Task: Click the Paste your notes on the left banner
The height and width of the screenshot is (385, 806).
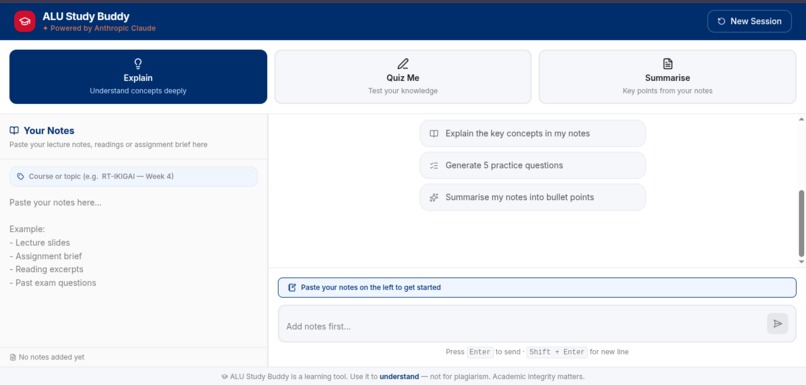Action: click(x=537, y=287)
